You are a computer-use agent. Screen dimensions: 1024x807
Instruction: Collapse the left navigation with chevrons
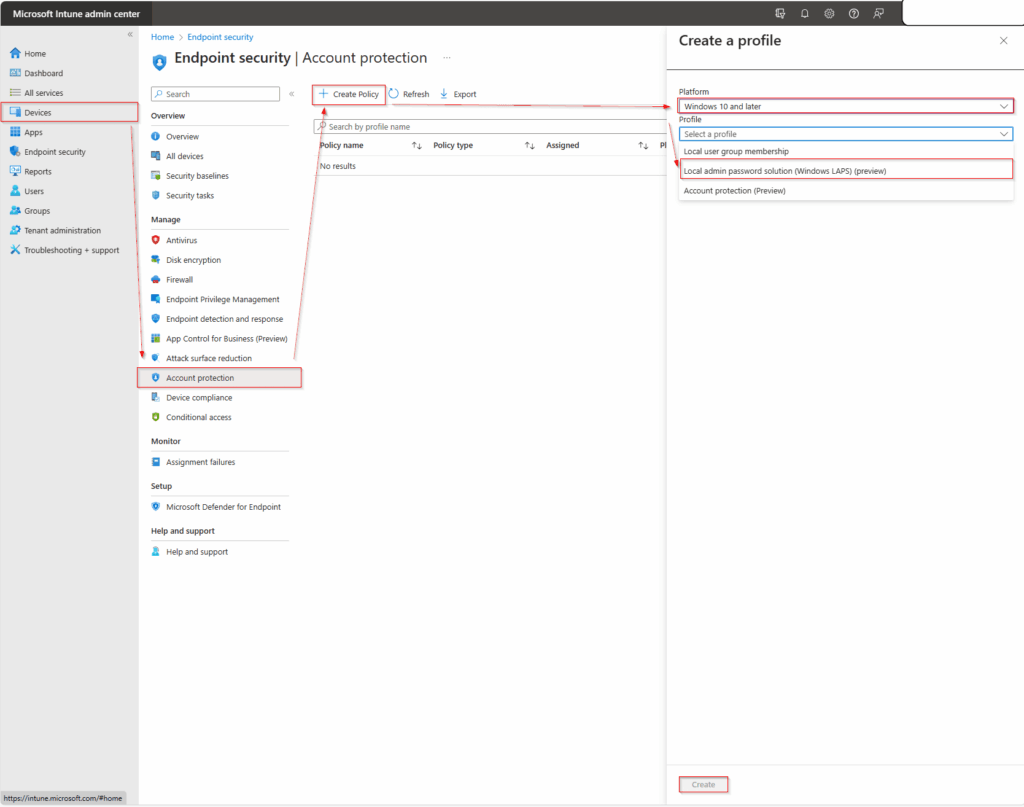coord(129,35)
